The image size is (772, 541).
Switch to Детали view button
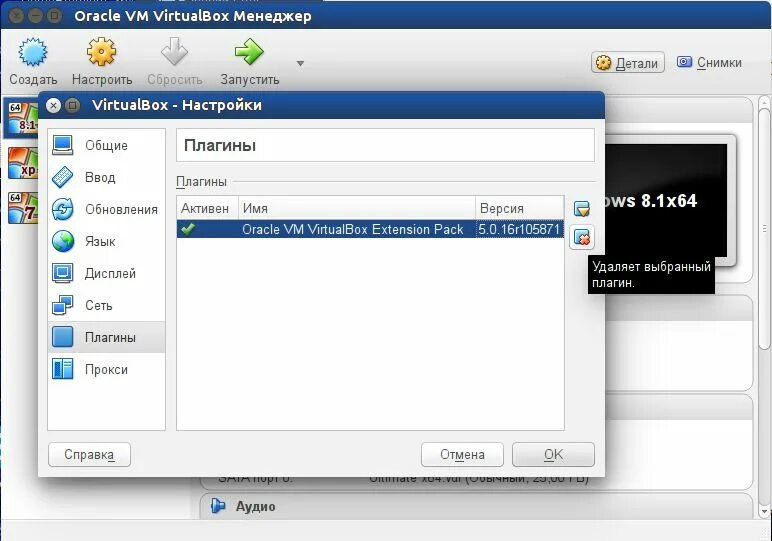628,63
